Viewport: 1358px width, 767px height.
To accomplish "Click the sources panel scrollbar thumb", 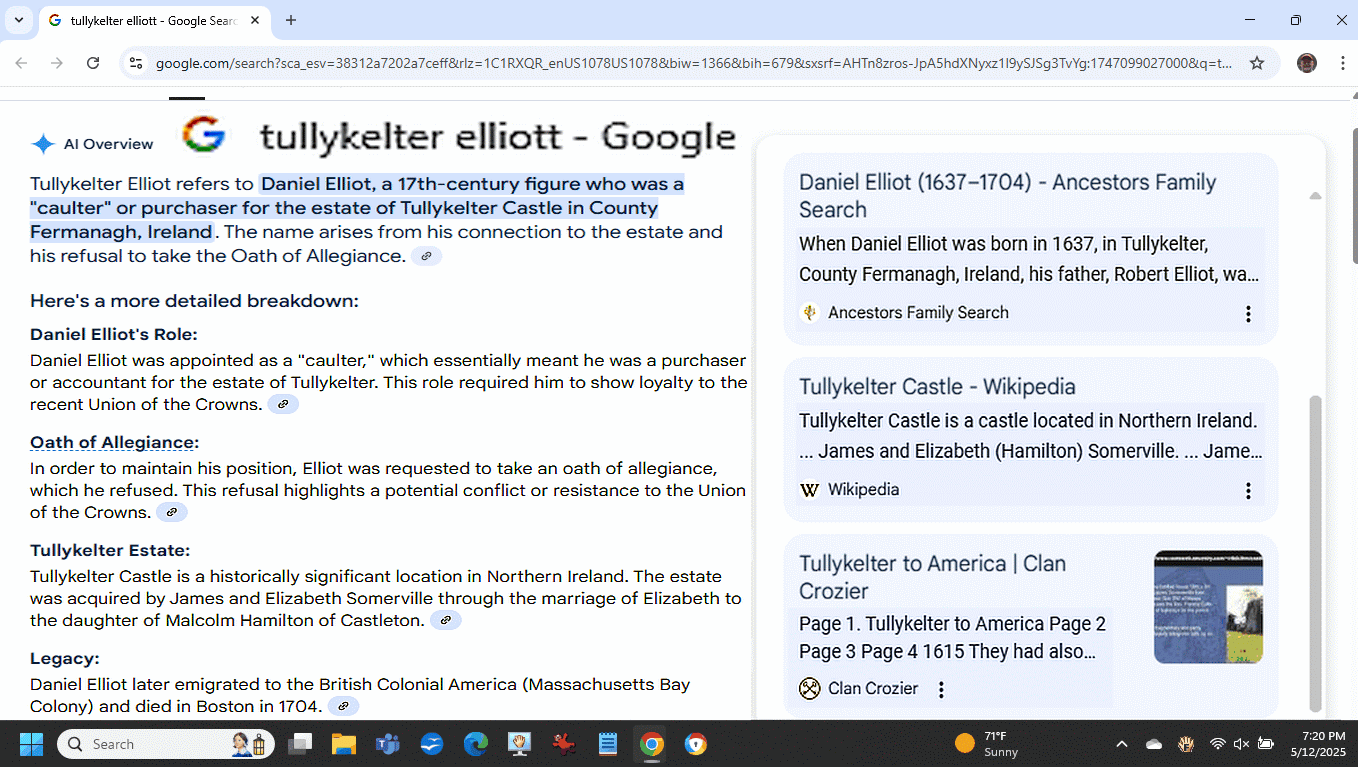I will coord(1315,553).
